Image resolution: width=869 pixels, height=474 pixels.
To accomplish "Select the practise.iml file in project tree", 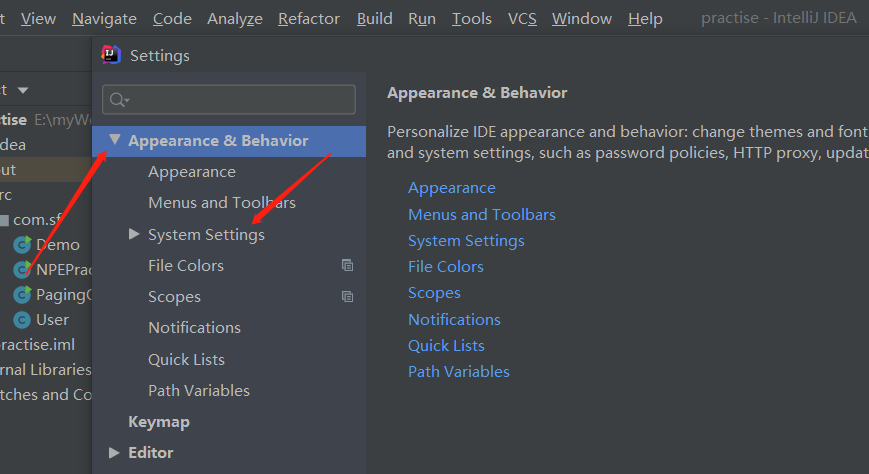I will pyautogui.click(x=37, y=345).
